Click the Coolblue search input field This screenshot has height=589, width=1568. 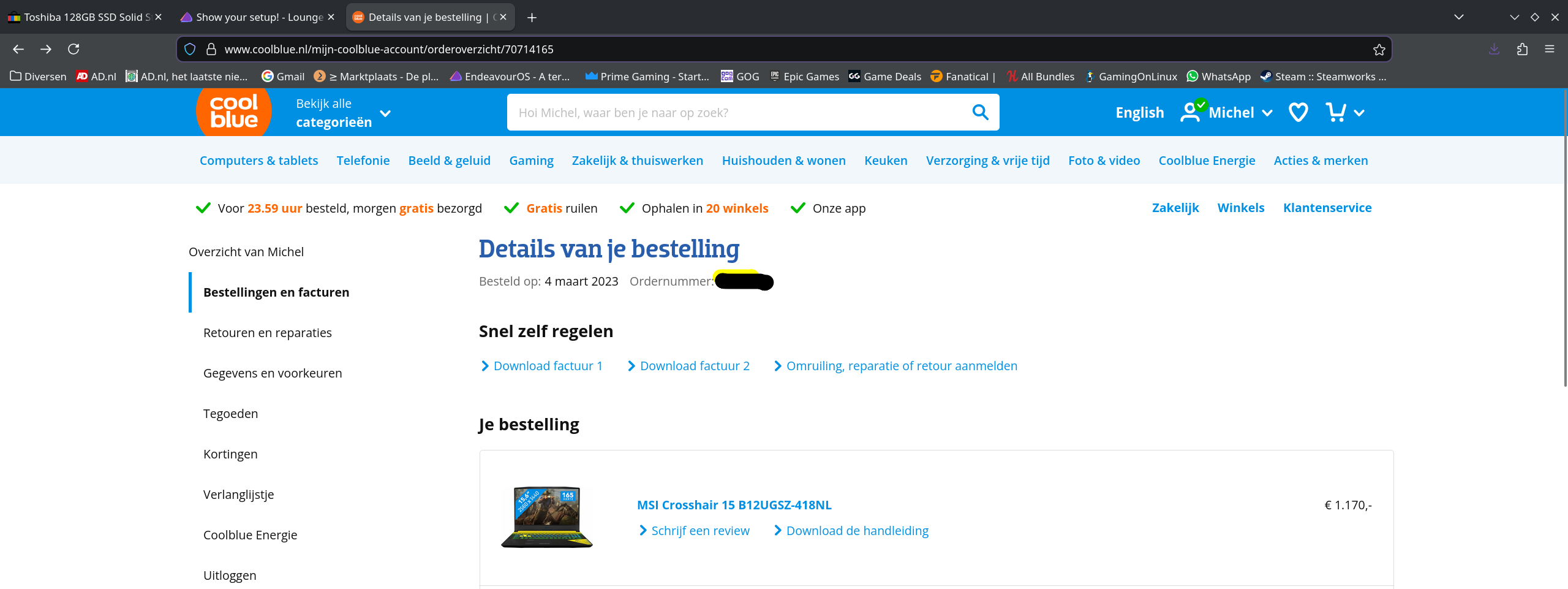click(x=735, y=112)
